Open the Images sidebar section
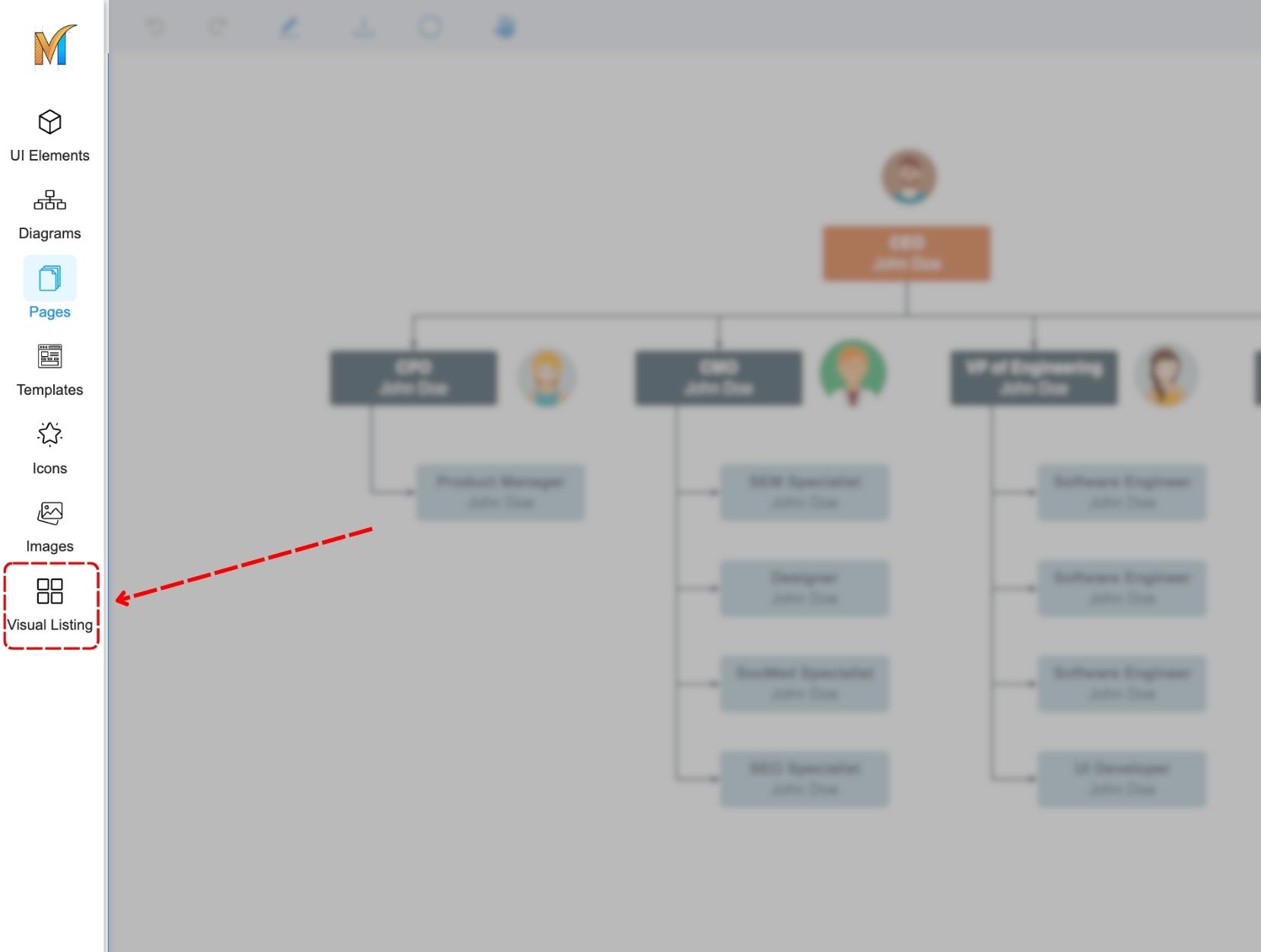1261x952 pixels. click(49, 527)
